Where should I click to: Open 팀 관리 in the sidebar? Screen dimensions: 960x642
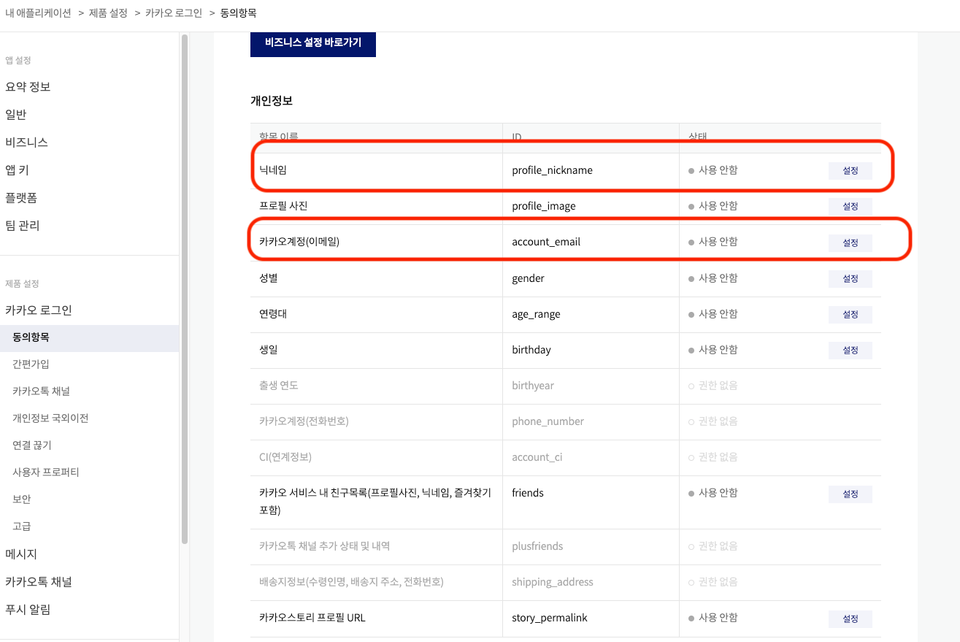(23, 225)
